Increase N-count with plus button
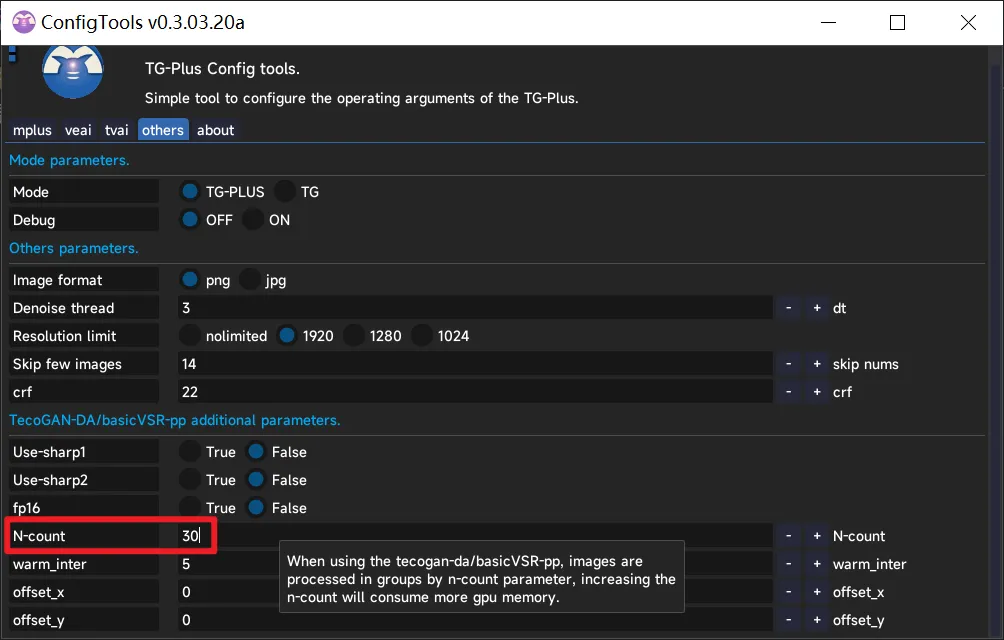The height and width of the screenshot is (640, 1004). point(816,536)
